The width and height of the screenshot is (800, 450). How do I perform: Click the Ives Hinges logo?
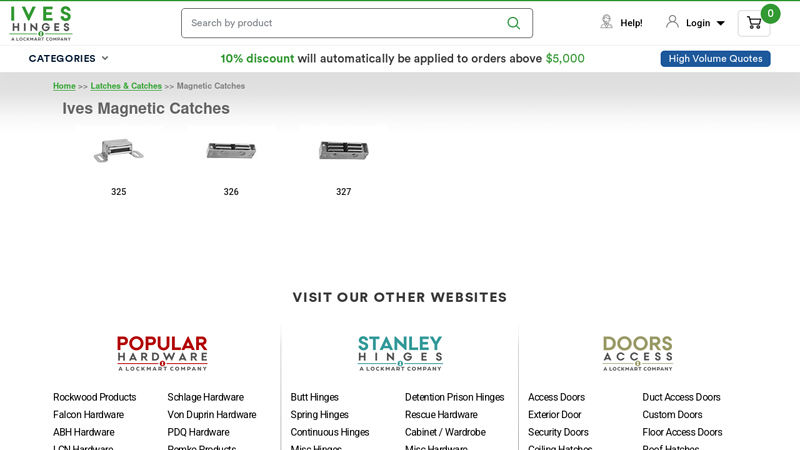pos(41,23)
